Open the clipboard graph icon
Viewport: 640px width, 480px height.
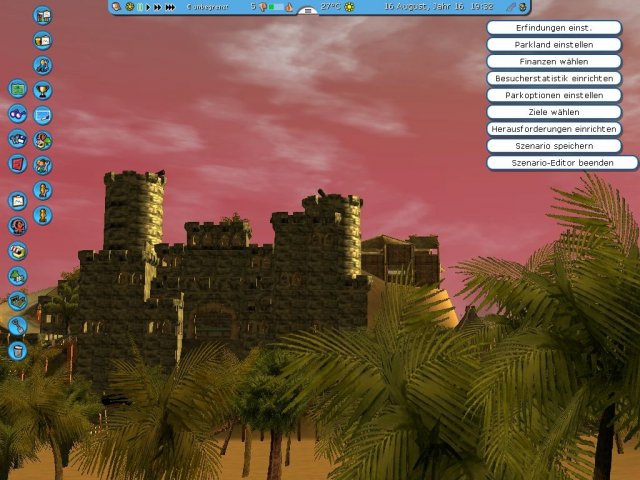click(x=18, y=201)
